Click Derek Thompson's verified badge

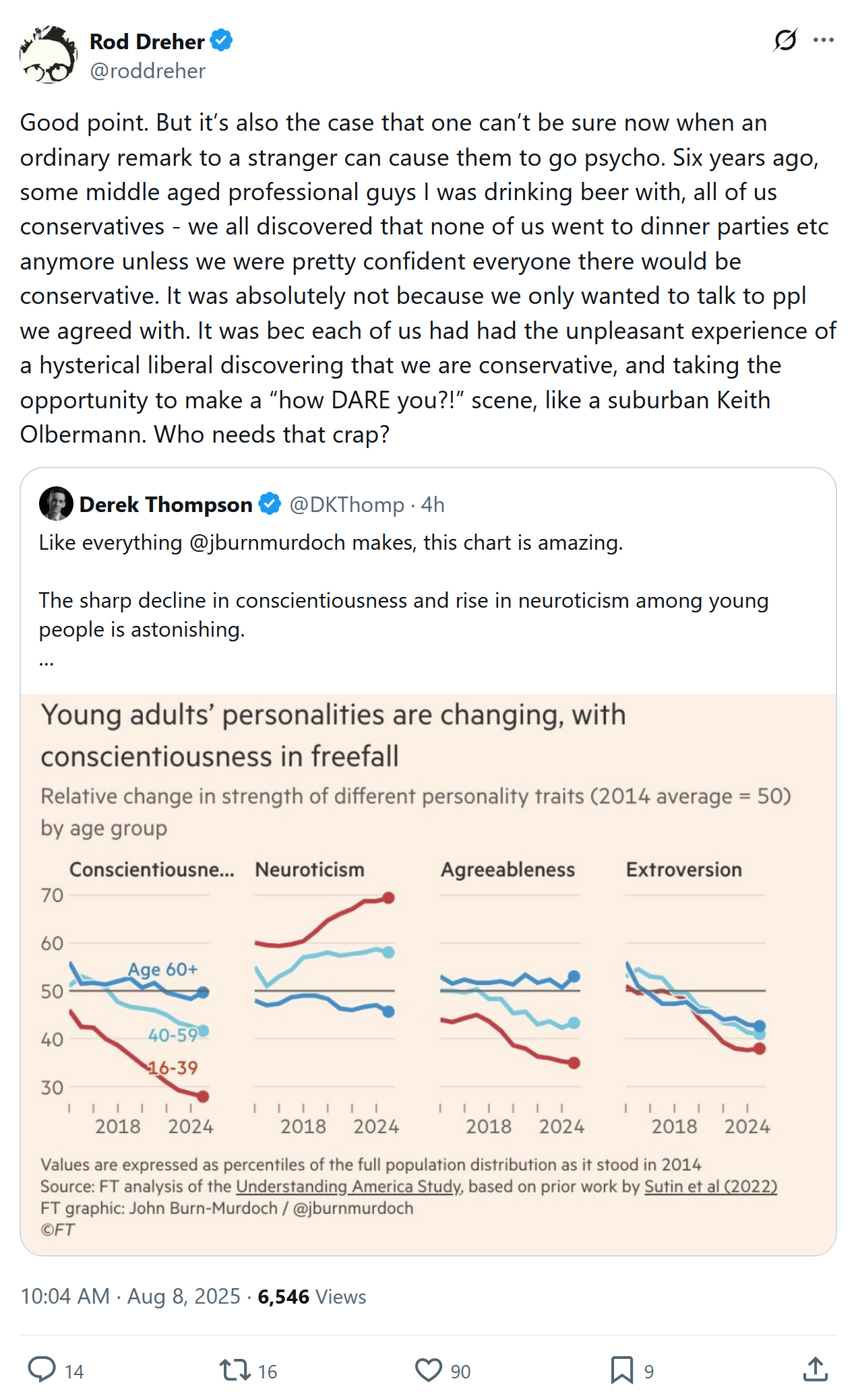click(270, 504)
